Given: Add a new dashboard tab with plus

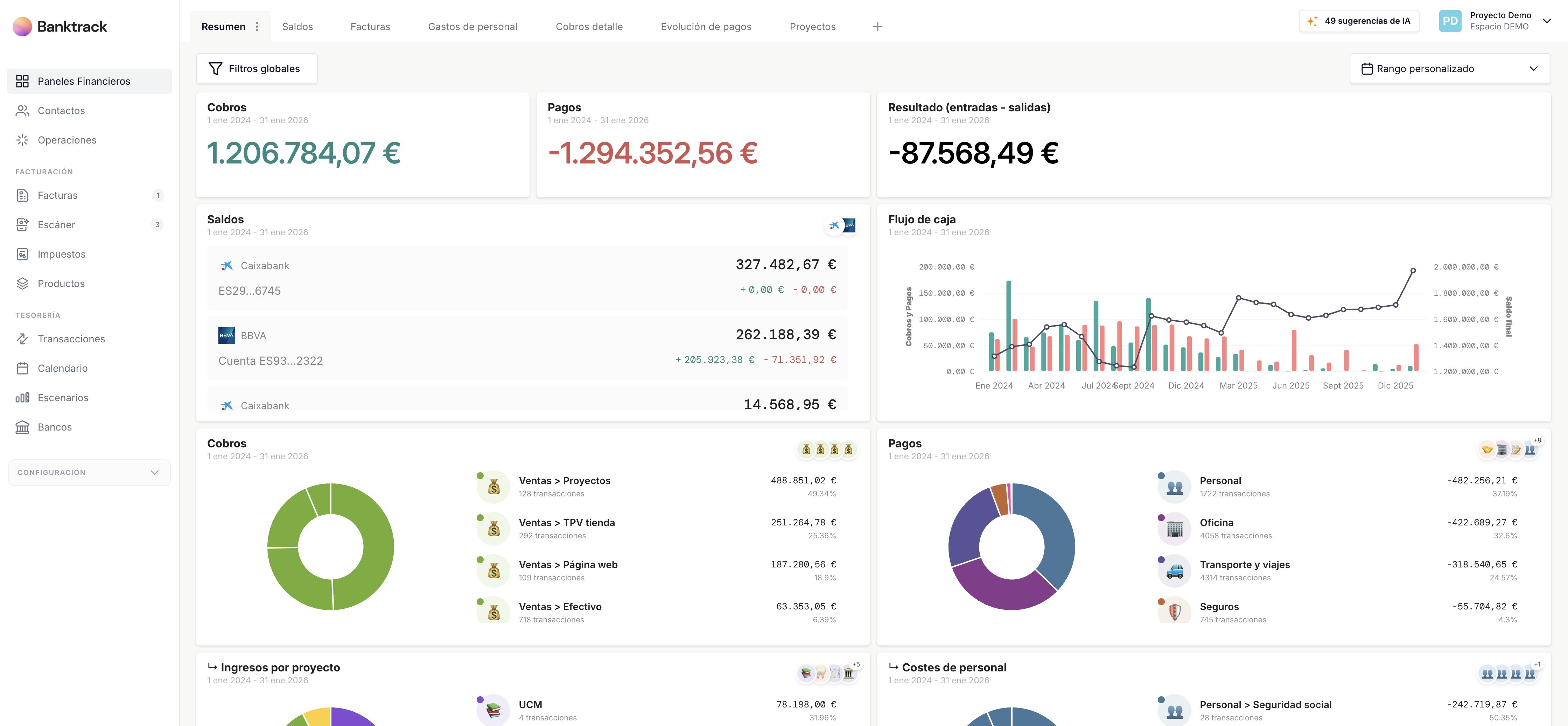Looking at the screenshot, I should coord(877,27).
